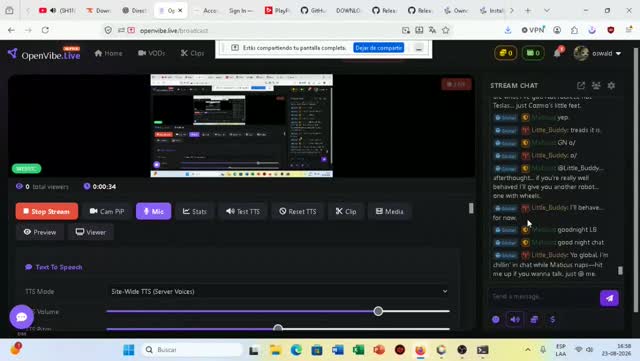Click Dejar de compartir button
Viewport: 640px width, 361px height.
coord(378,48)
